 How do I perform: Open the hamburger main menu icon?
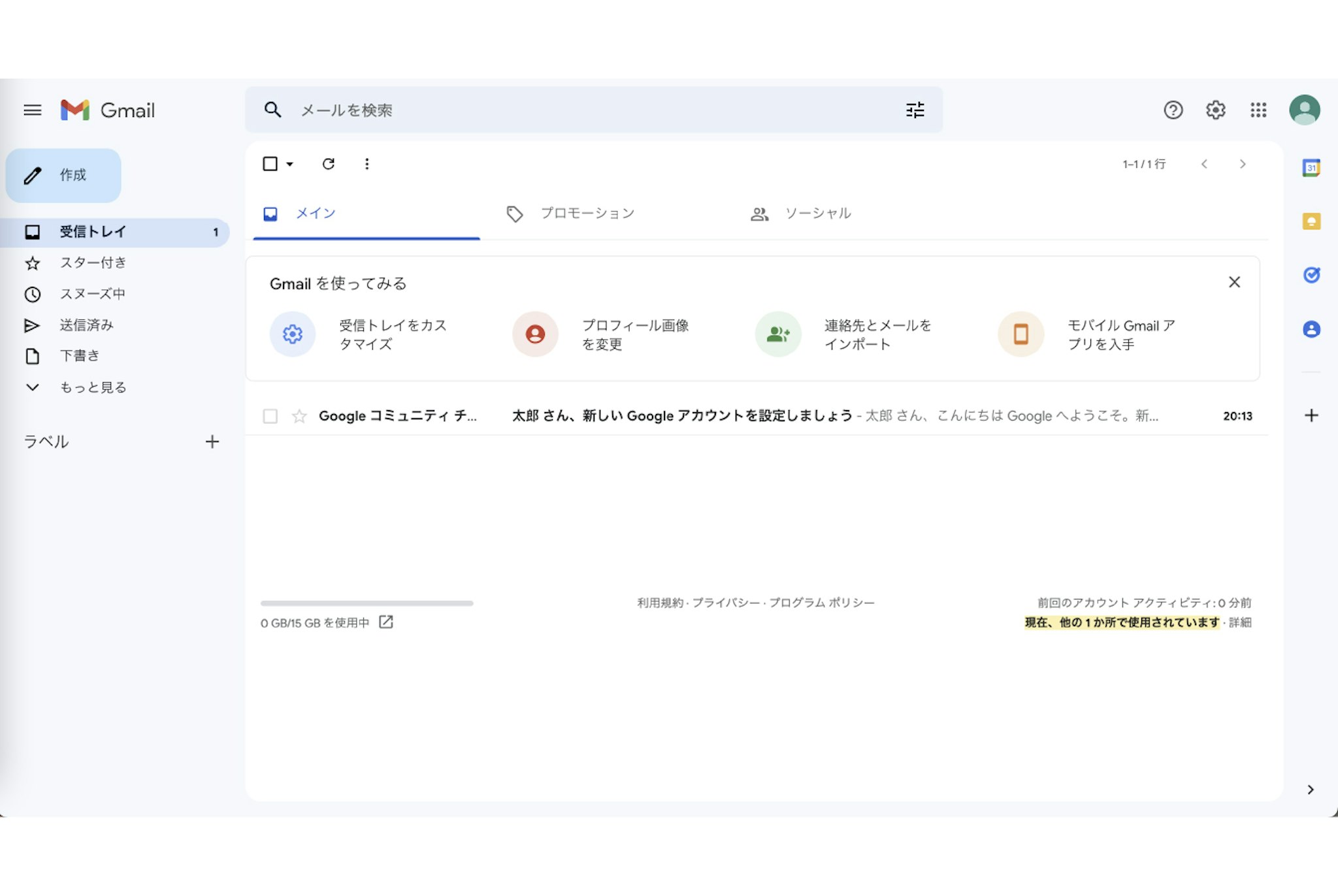tap(32, 110)
